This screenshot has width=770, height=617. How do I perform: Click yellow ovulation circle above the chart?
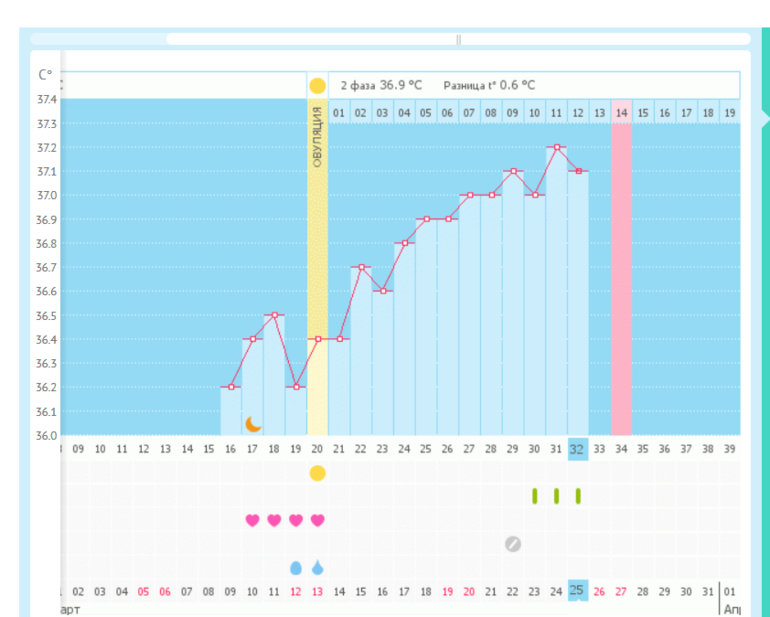click(317, 86)
